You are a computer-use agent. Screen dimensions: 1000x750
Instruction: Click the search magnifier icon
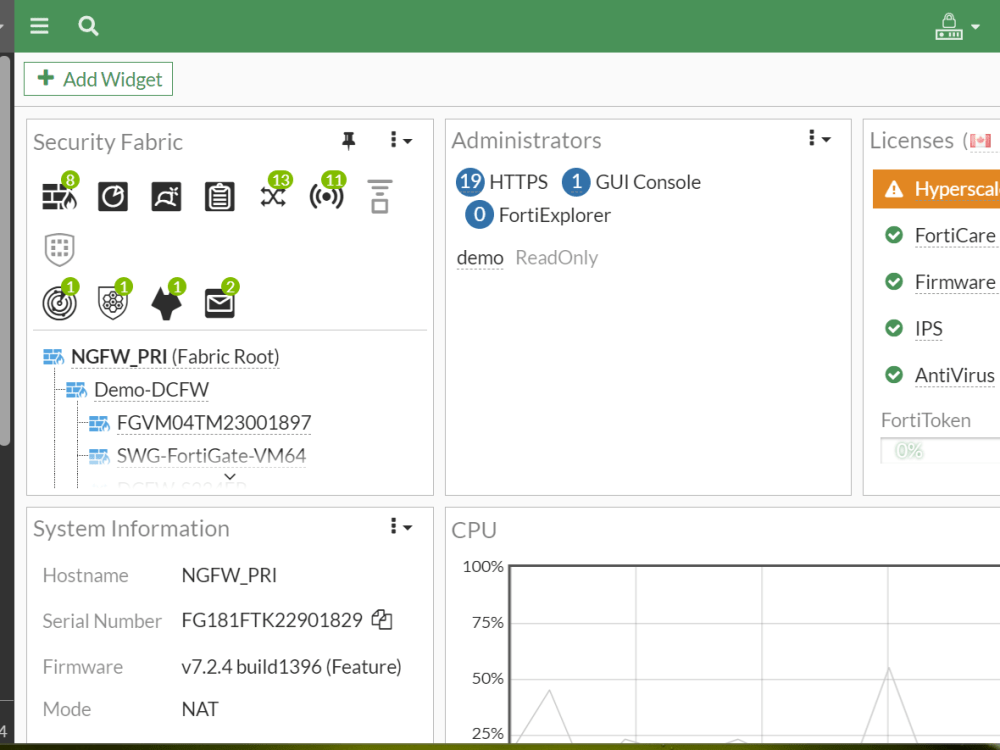[x=88, y=26]
